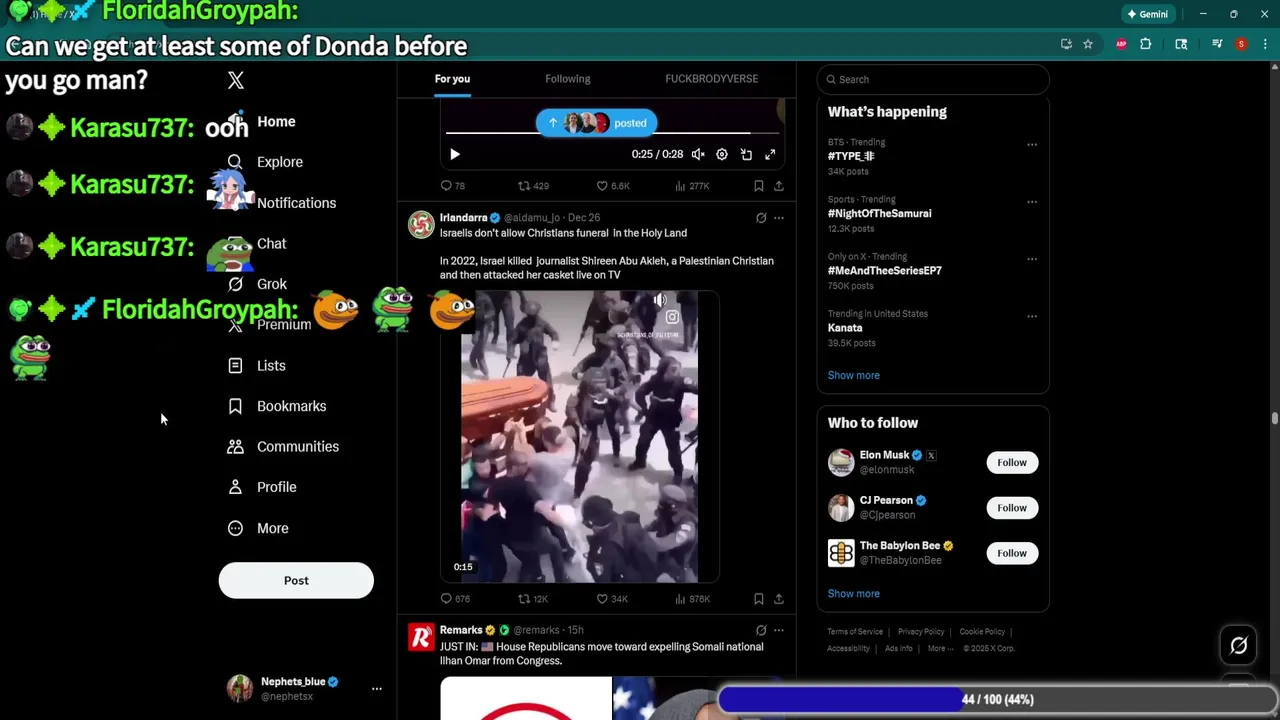This screenshot has height=720, width=1280.
Task: Unmute the casket video's sound icon
Action: [x=660, y=300]
